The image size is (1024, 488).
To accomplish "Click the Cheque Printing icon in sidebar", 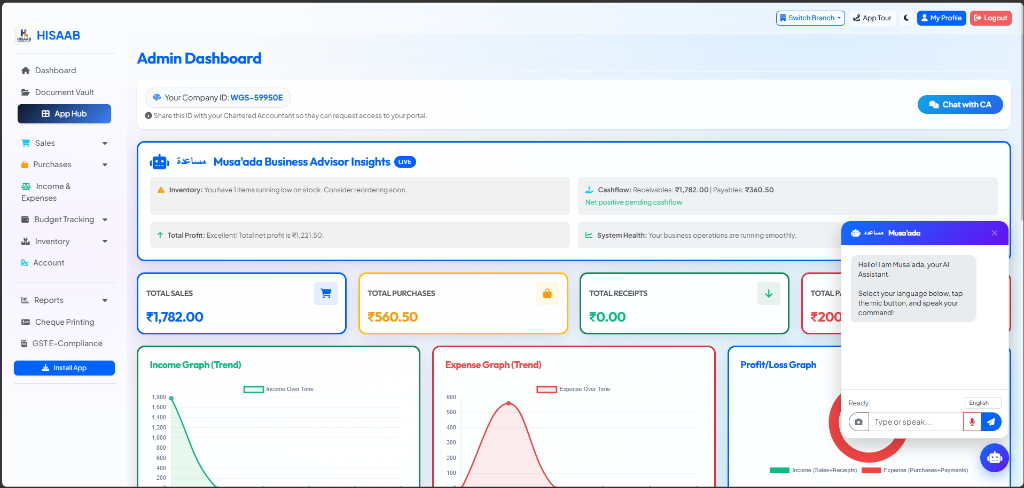I will point(25,322).
